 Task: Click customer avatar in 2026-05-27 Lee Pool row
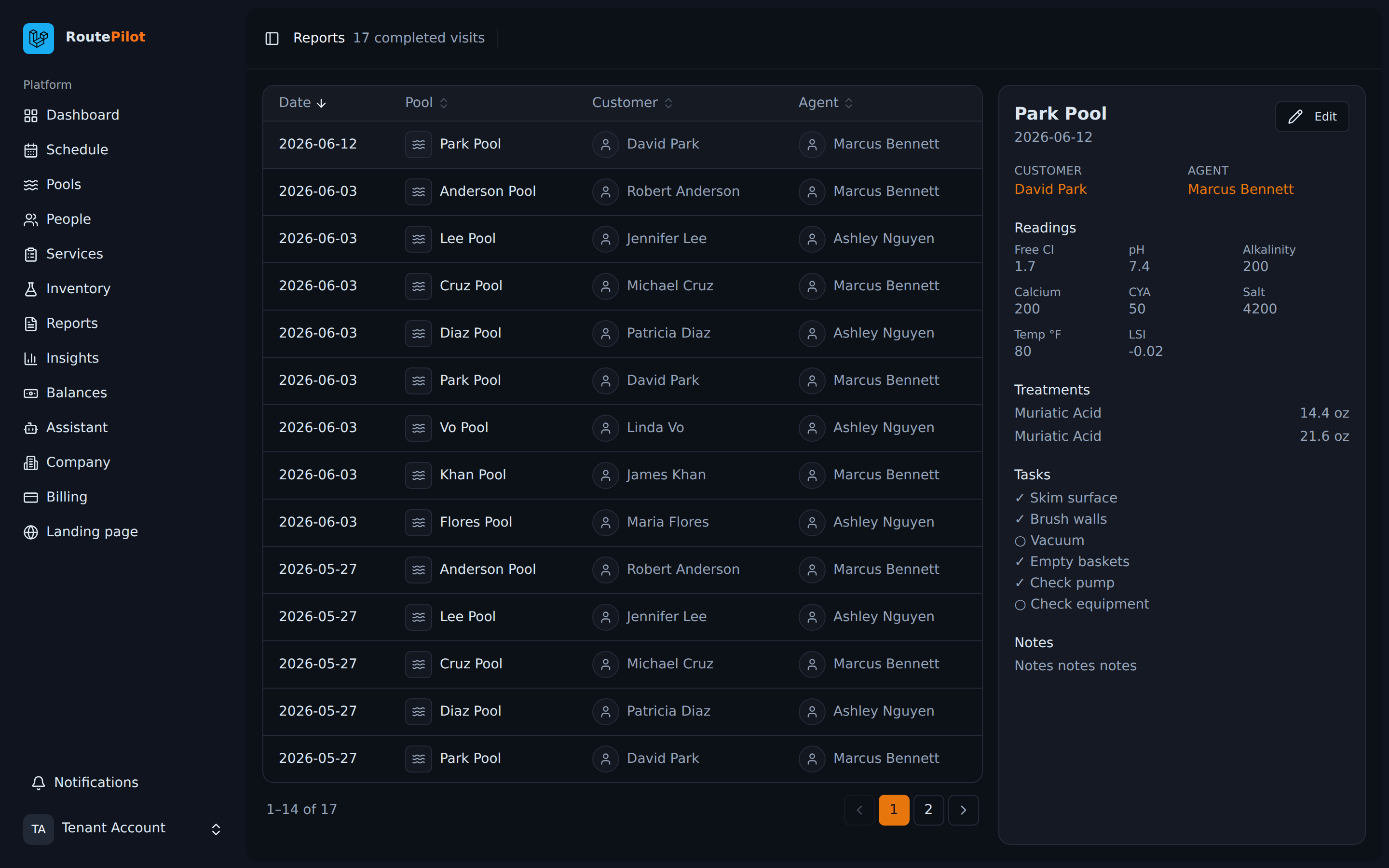click(x=606, y=617)
